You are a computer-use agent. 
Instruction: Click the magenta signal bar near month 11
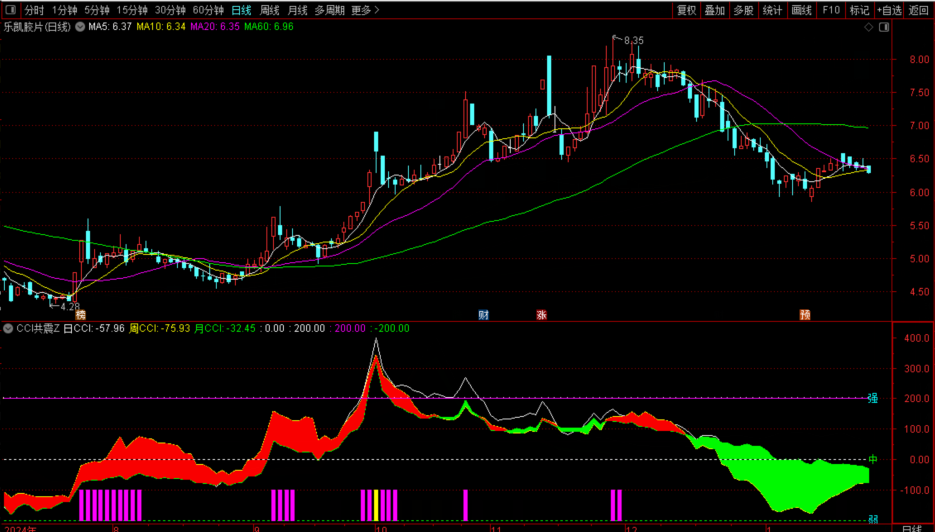pos(466,505)
